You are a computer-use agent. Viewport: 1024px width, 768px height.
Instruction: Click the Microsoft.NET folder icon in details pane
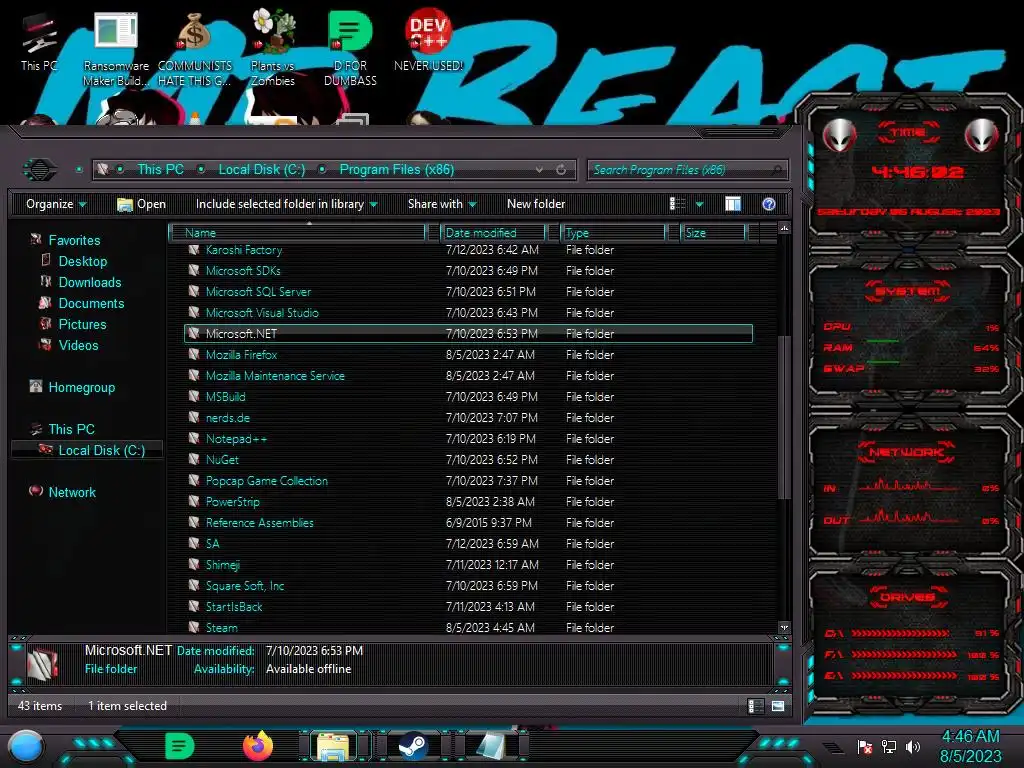[x=42, y=664]
